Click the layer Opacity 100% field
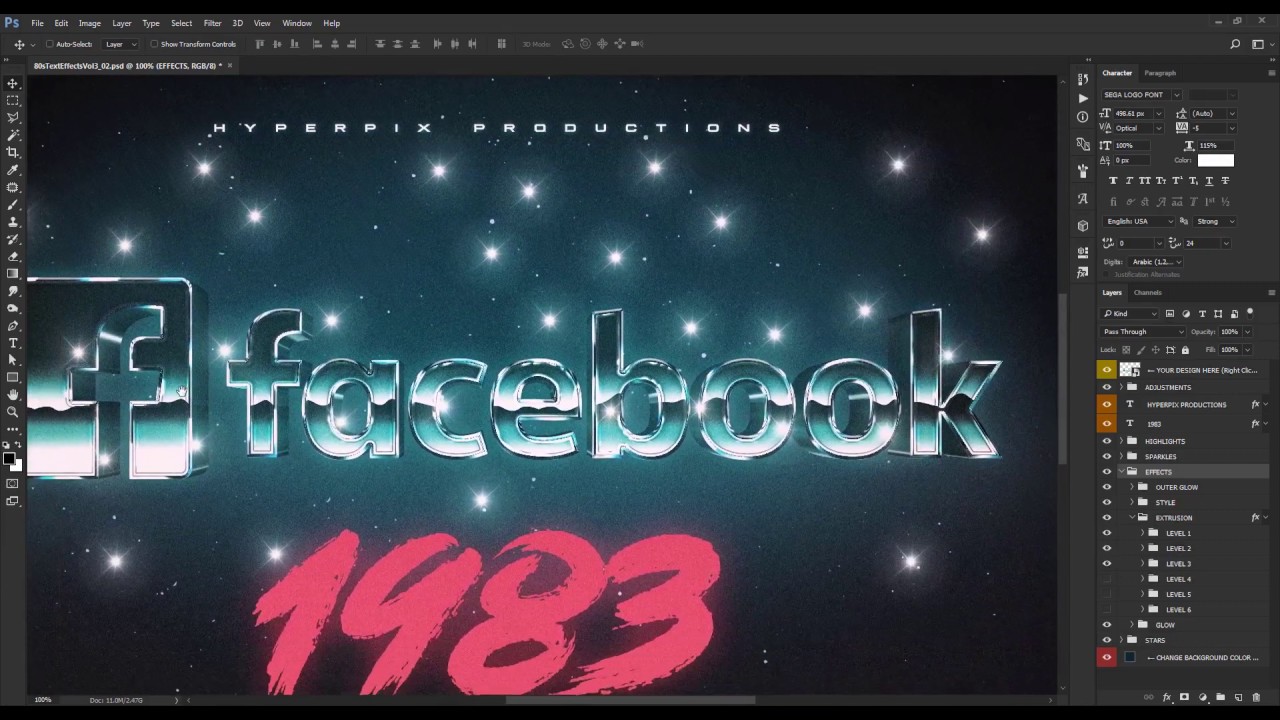This screenshot has width=1280, height=720. pos(1229,332)
